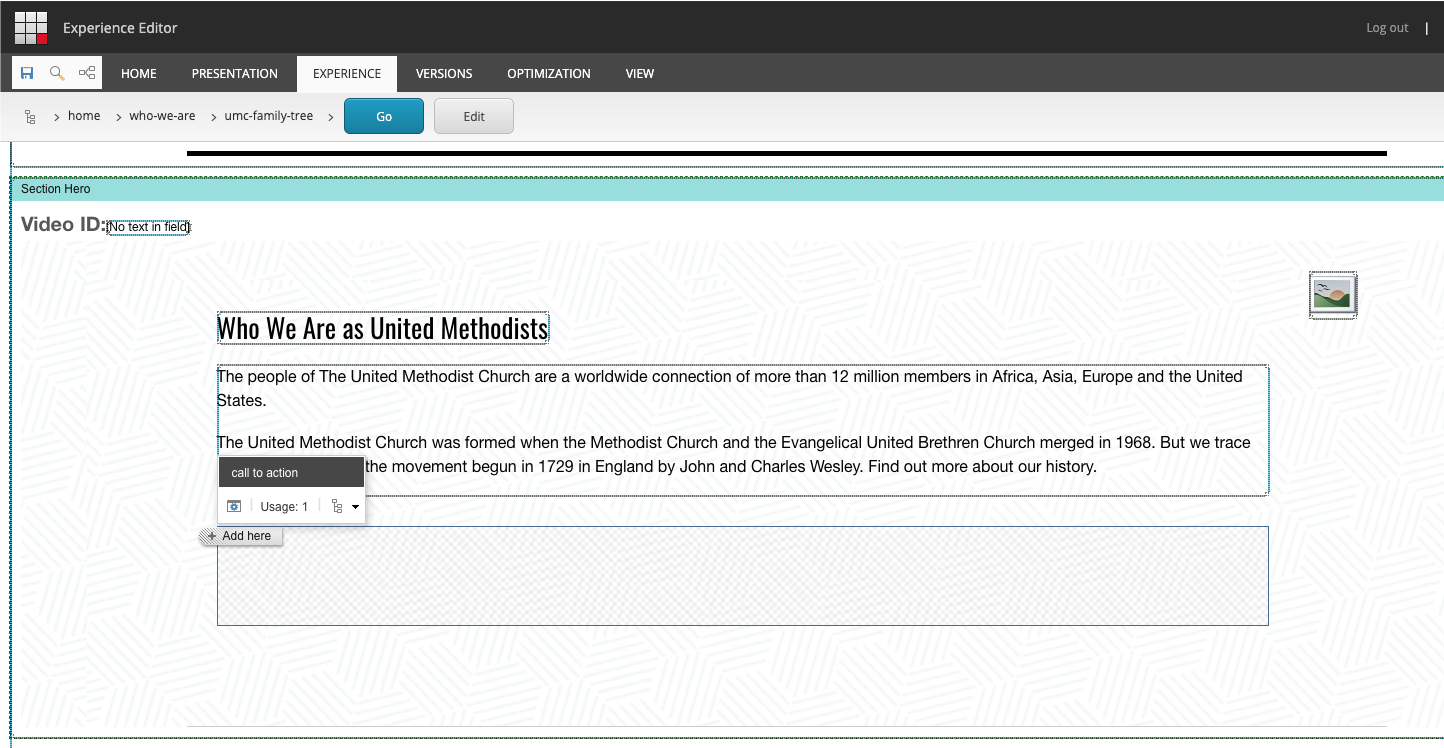This screenshot has height=748, width=1444.
Task: Click the Experience Editor title
Action: click(x=120, y=28)
